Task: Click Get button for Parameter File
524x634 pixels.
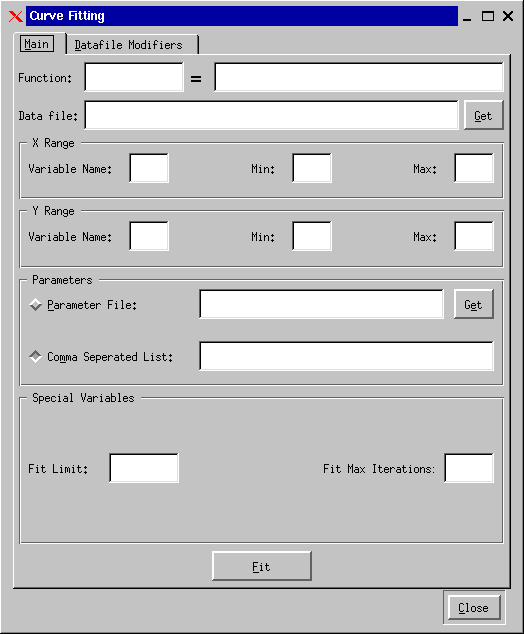Action: click(473, 304)
